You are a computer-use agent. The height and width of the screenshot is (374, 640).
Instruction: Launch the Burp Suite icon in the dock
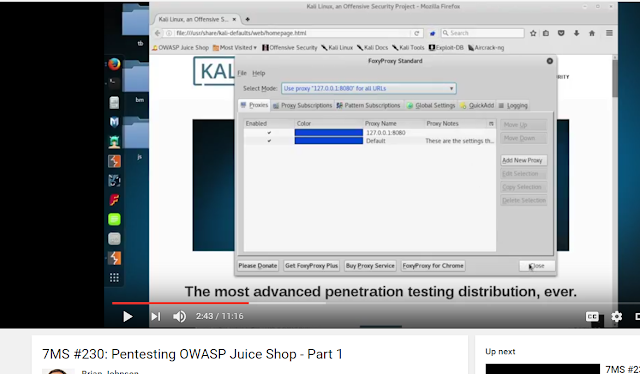(114, 161)
